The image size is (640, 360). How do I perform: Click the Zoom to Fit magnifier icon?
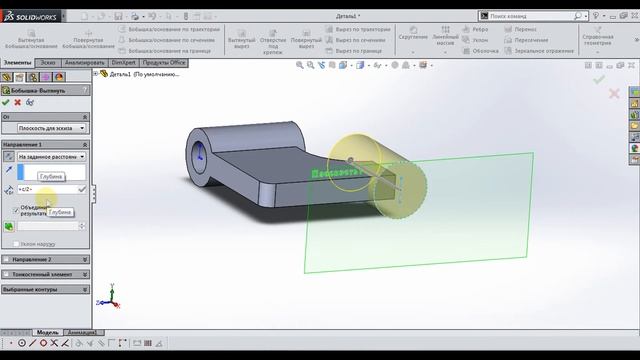pyautogui.click(x=300, y=65)
